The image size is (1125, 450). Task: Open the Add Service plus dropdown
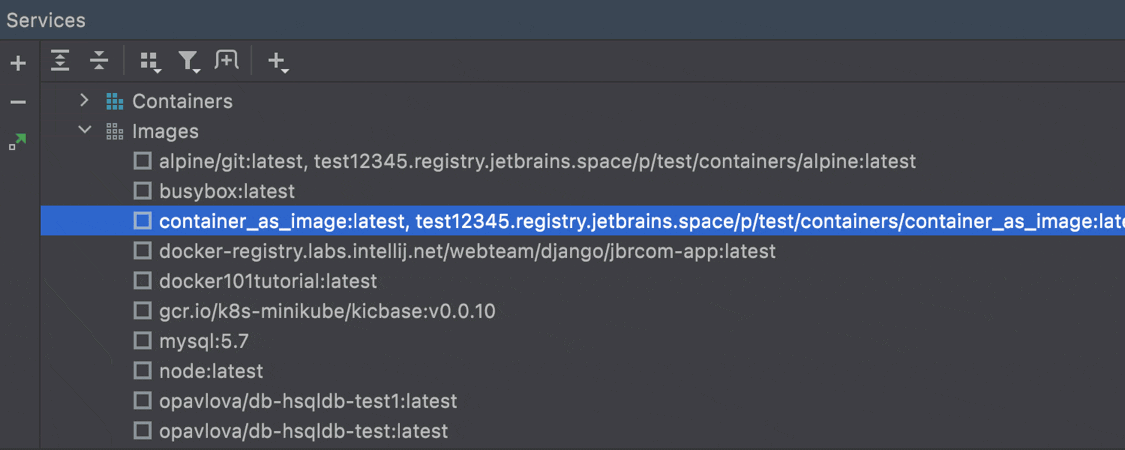(x=278, y=62)
